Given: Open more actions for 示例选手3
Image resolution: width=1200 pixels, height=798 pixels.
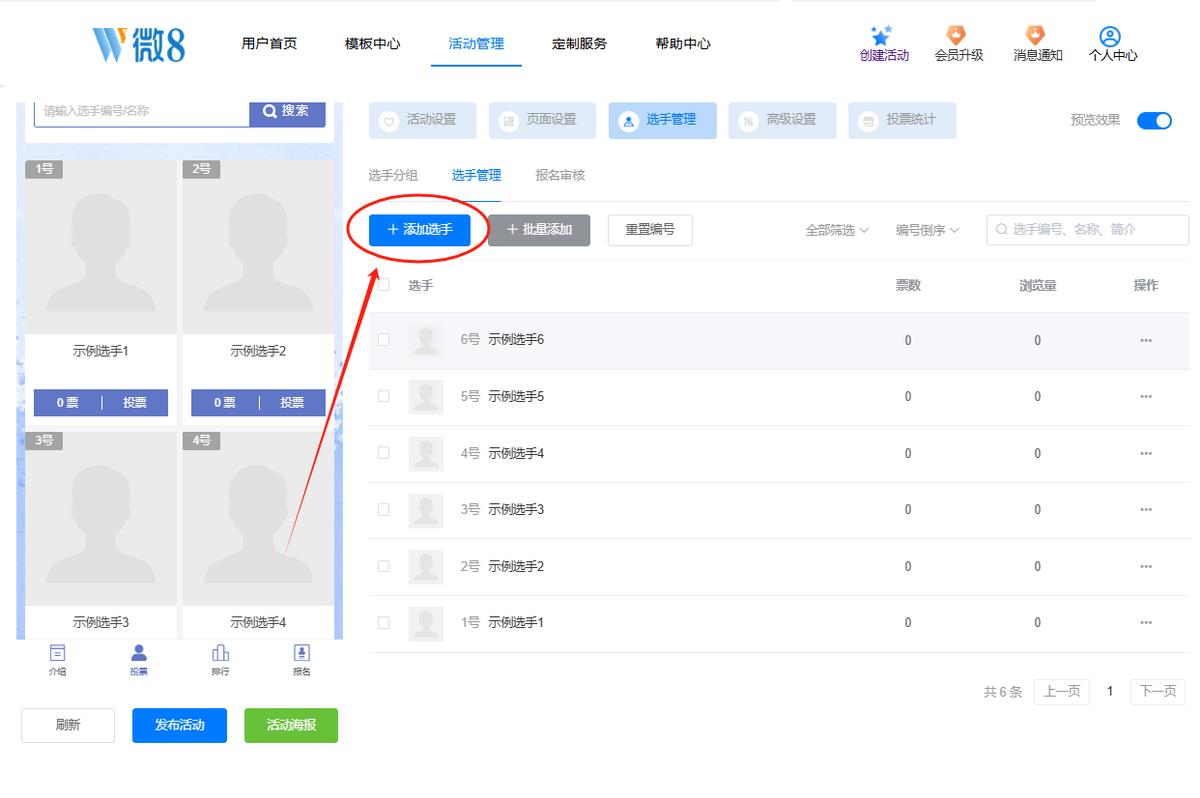Looking at the screenshot, I should point(1146,510).
